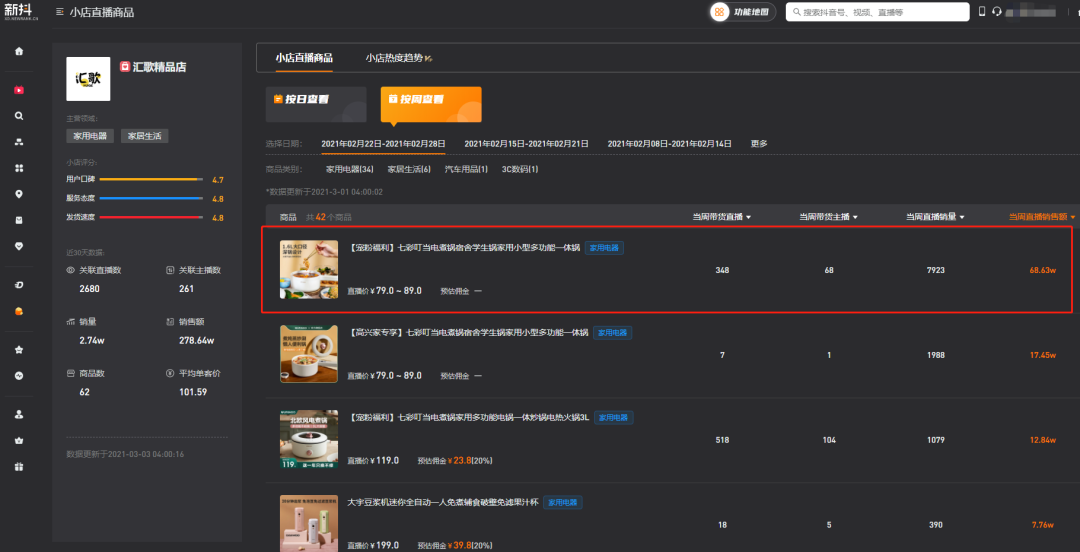Choose date range 2021年02月15日-2021年02月21日
The height and width of the screenshot is (552, 1080).
pyautogui.click(x=526, y=144)
